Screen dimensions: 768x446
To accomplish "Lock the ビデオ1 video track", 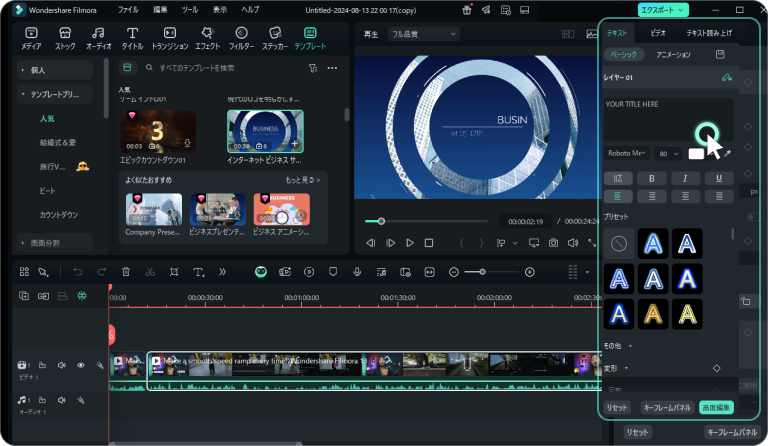I will click(43, 365).
